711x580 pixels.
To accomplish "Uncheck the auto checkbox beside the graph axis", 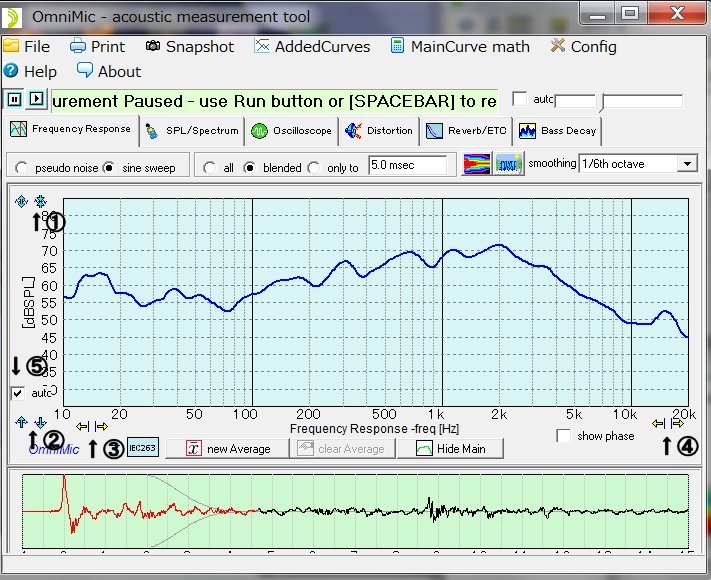I will [x=19, y=393].
